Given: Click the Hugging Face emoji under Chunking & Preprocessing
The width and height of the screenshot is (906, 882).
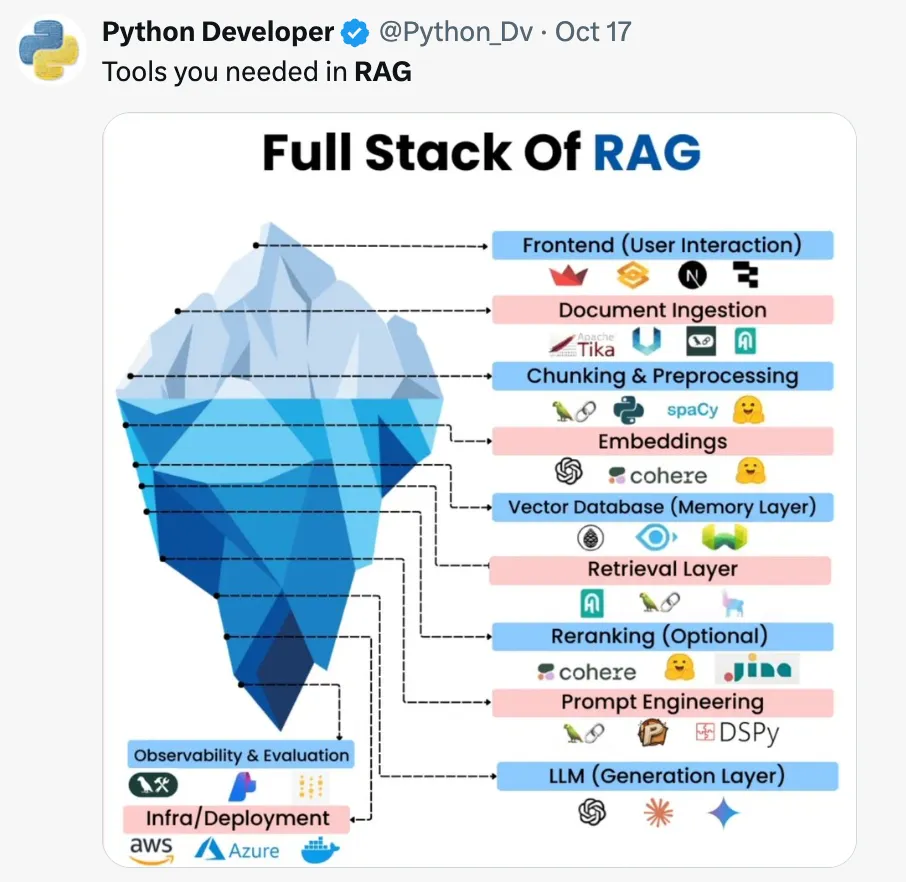Looking at the screenshot, I should click(x=748, y=410).
